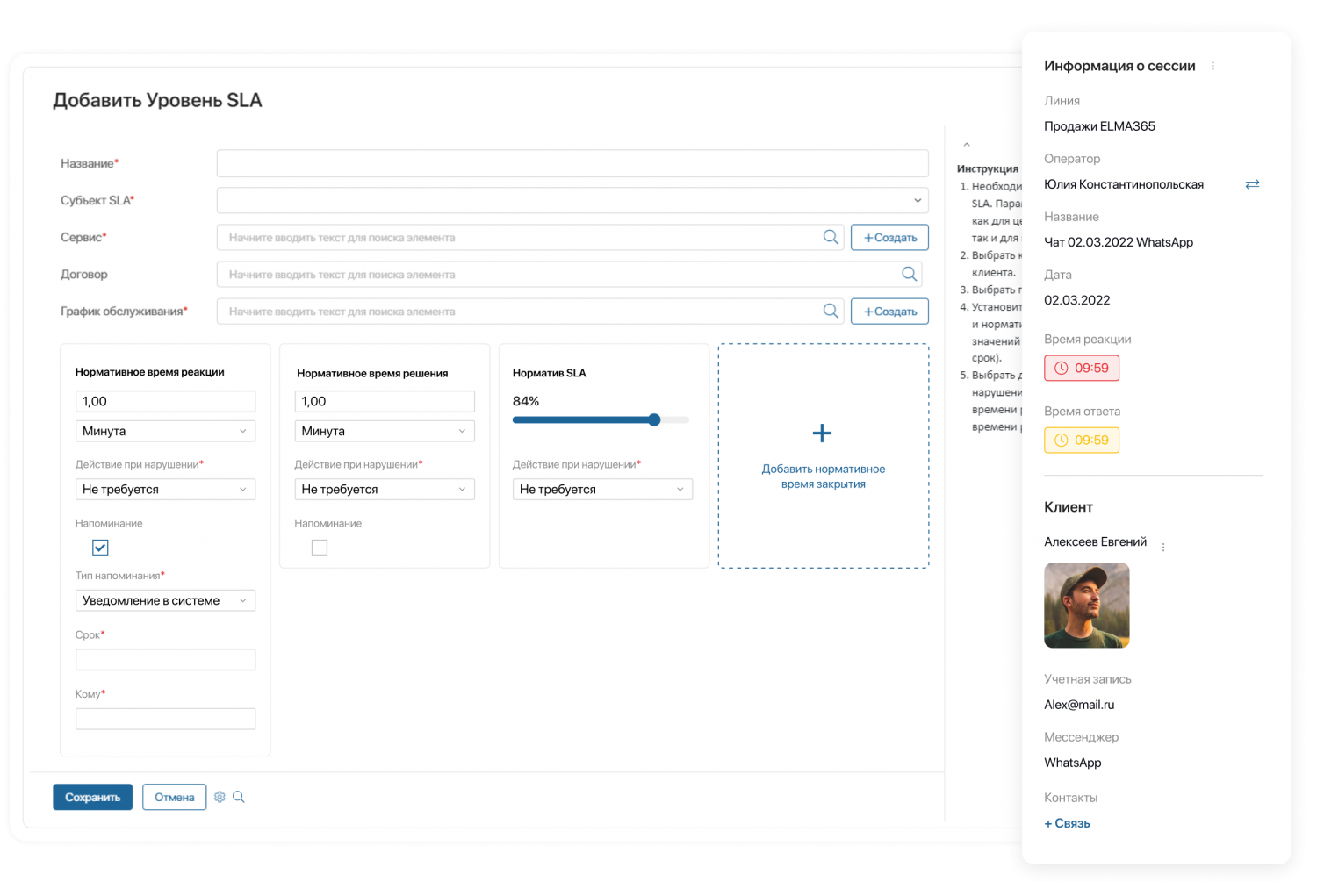This screenshot has width=1317, height=896.
Task: Open Действие при нарушении dropdown under Норматив SLA
Action: point(602,490)
